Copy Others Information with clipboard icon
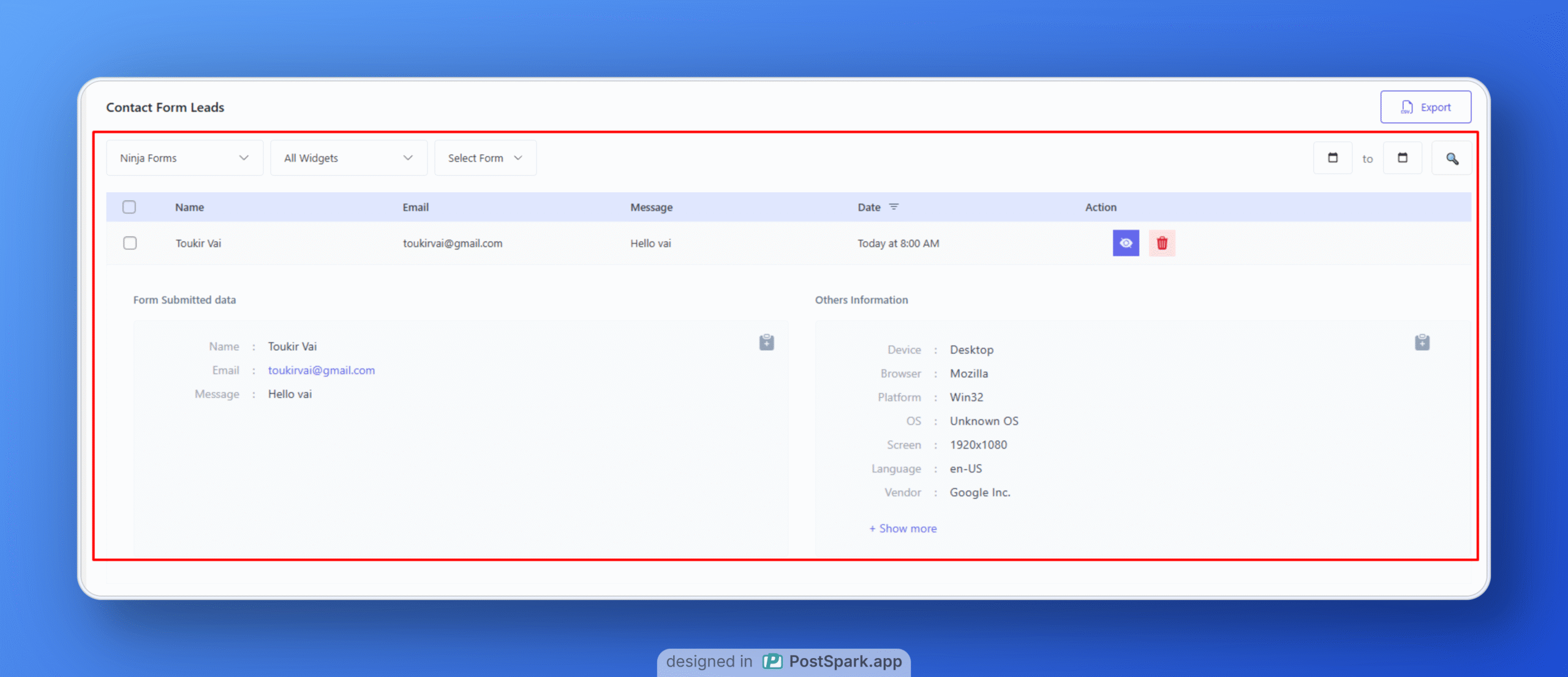The width and height of the screenshot is (1568, 677). [x=1422, y=342]
